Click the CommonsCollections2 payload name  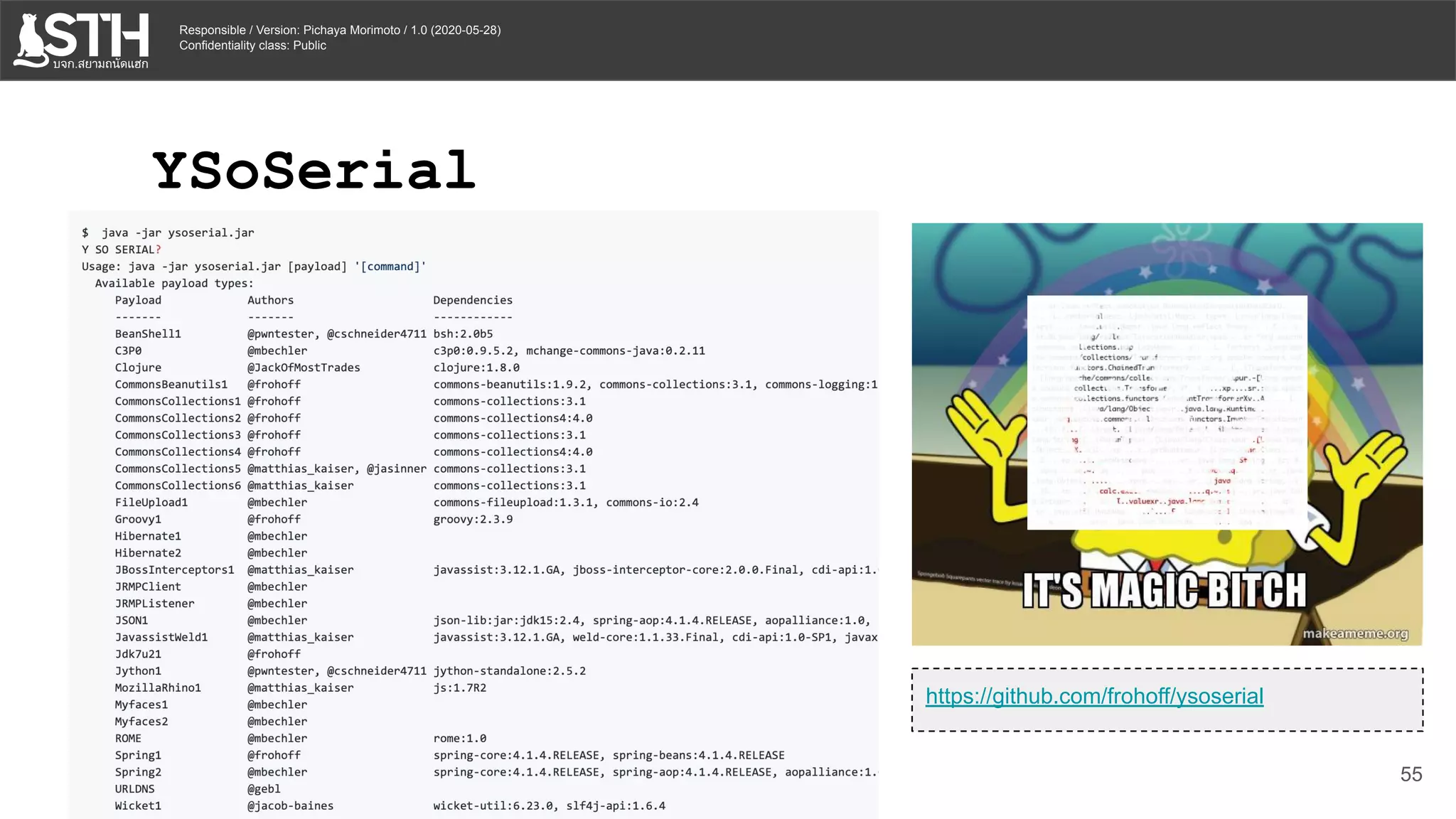[178, 418]
